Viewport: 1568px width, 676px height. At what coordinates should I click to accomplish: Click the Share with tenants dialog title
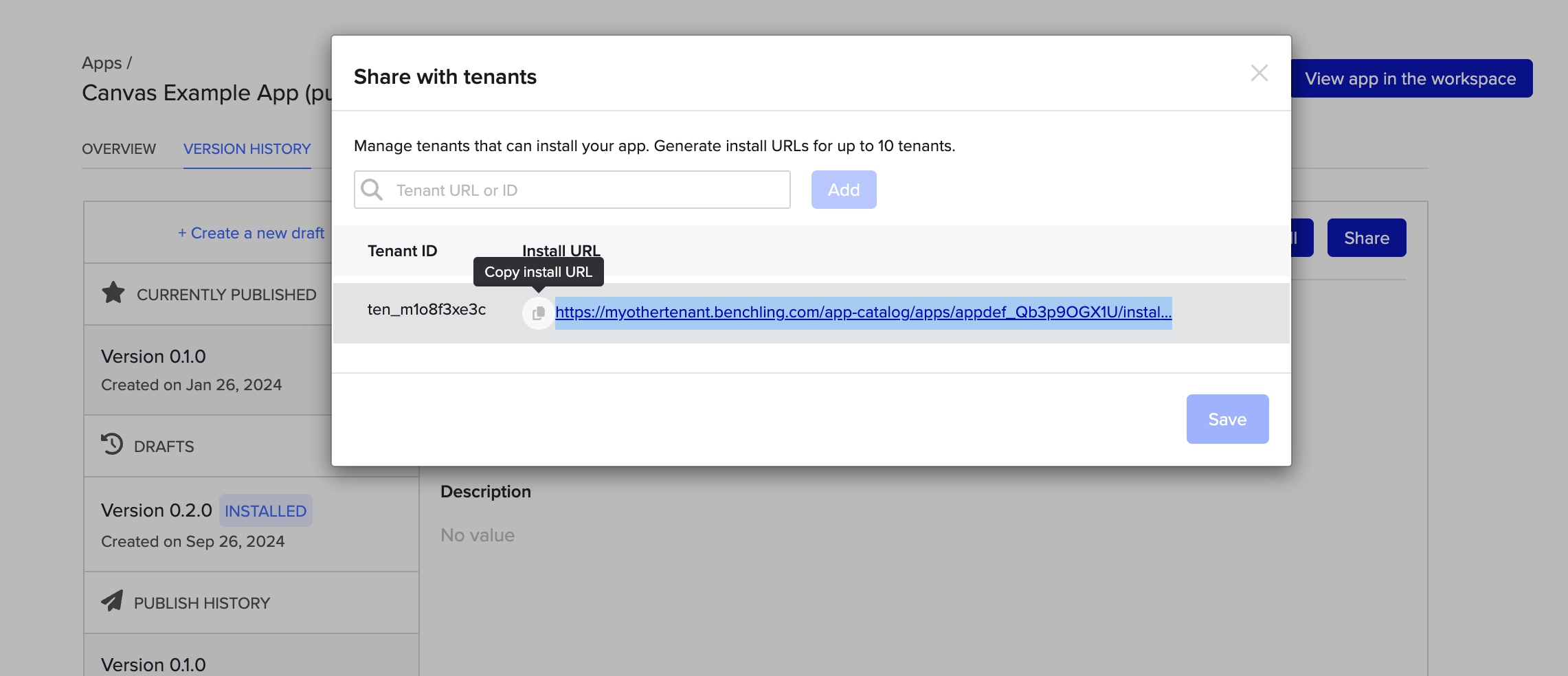tap(445, 77)
